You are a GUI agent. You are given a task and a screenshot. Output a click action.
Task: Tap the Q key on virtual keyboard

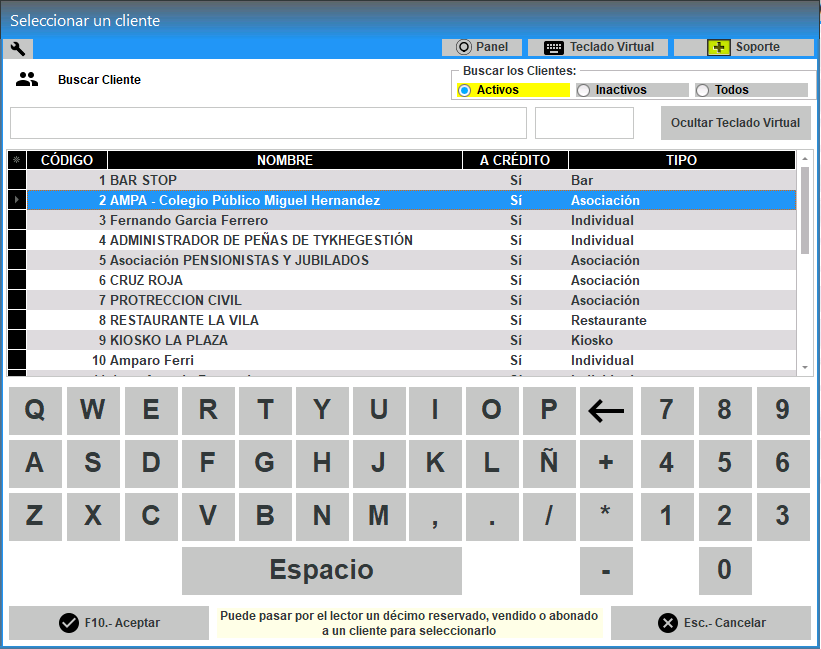point(35,411)
